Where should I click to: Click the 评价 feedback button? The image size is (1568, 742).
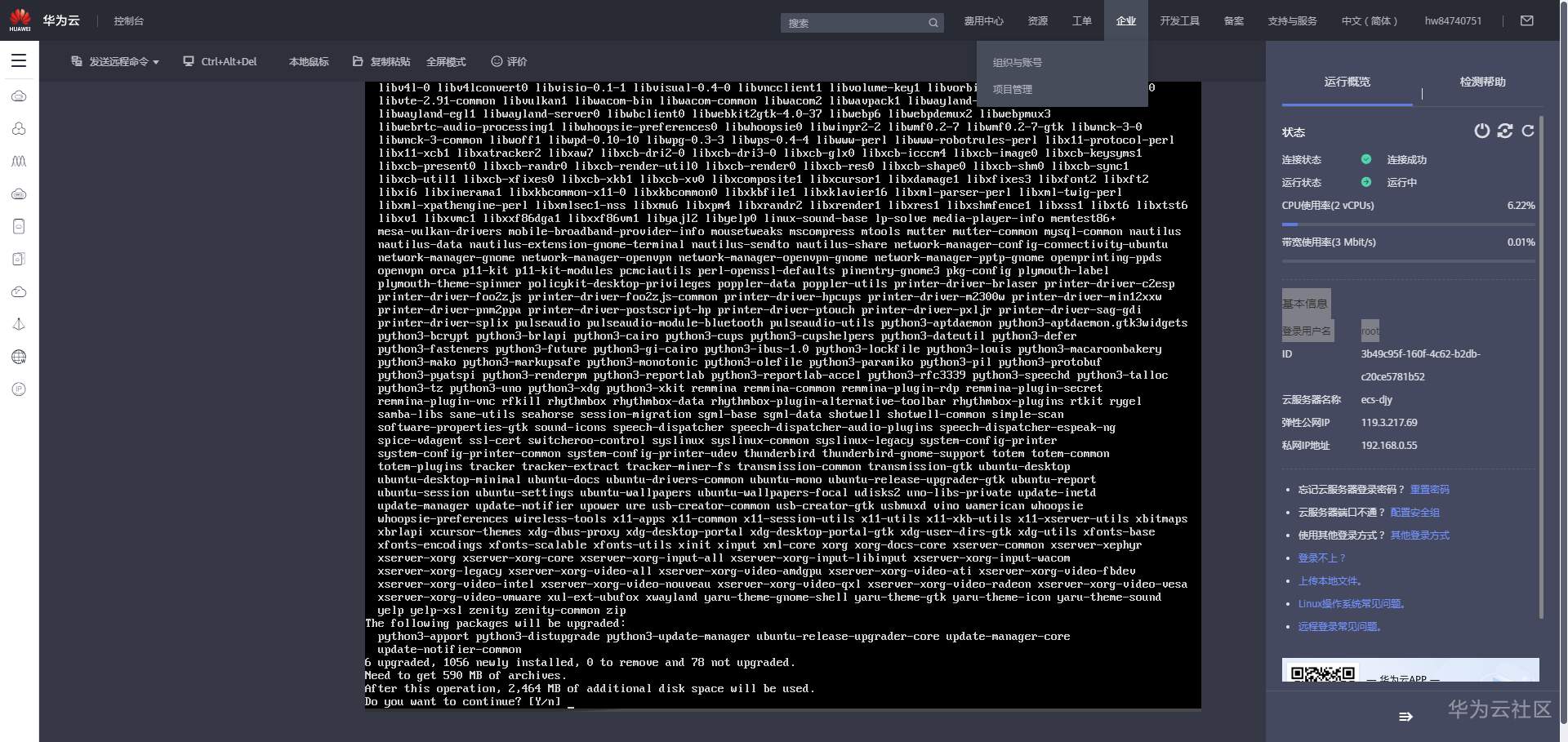[509, 61]
